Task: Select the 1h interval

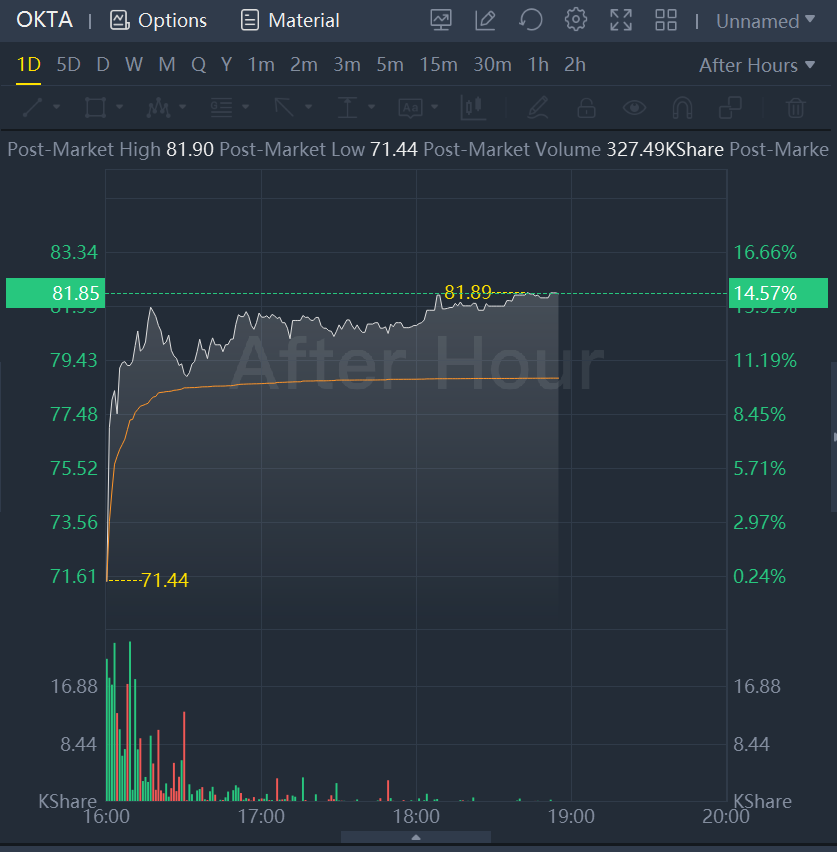Action: (538, 65)
